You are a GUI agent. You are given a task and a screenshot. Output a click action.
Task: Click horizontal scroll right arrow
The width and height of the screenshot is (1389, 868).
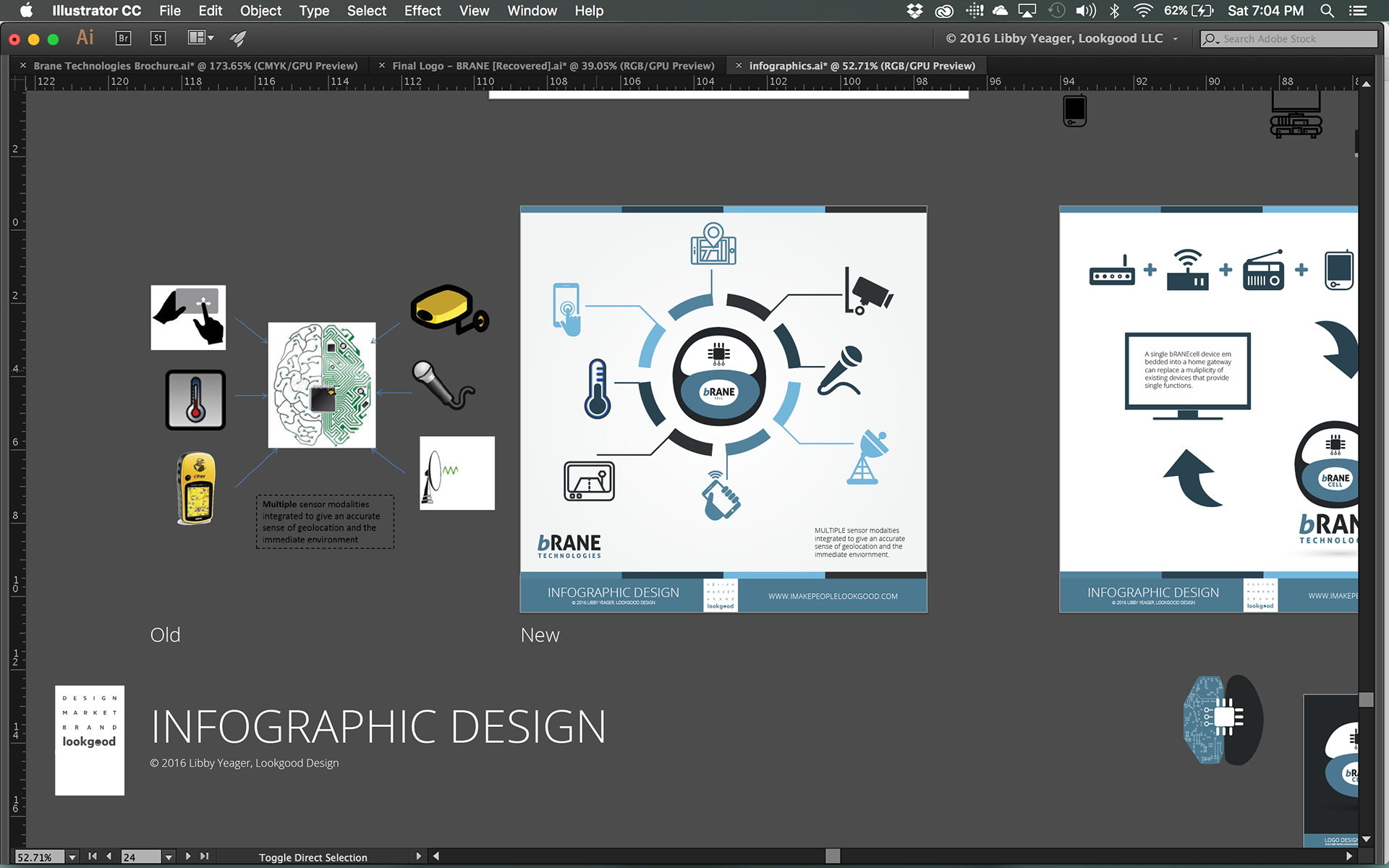pyautogui.click(x=1348, y=856)
